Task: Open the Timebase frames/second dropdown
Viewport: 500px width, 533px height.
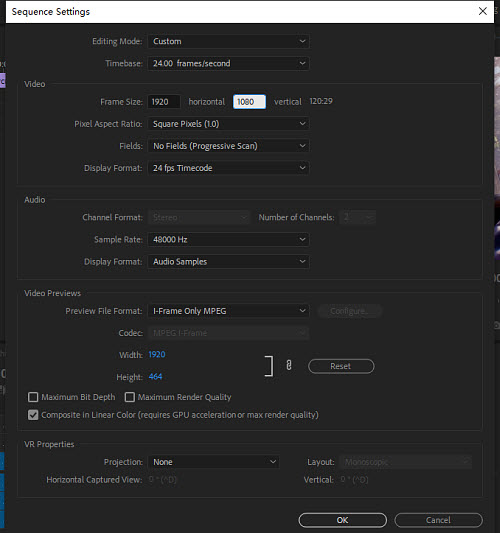Action: [228, 64]
